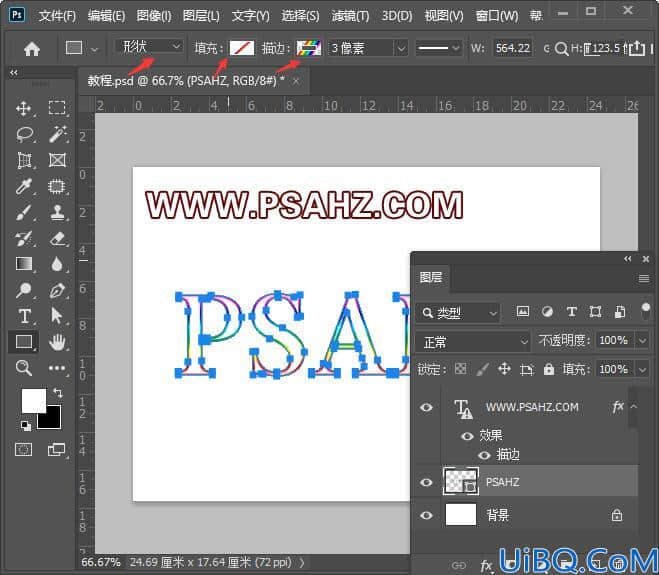Switch to the 图层 panel tab

[x=431, y=277]
